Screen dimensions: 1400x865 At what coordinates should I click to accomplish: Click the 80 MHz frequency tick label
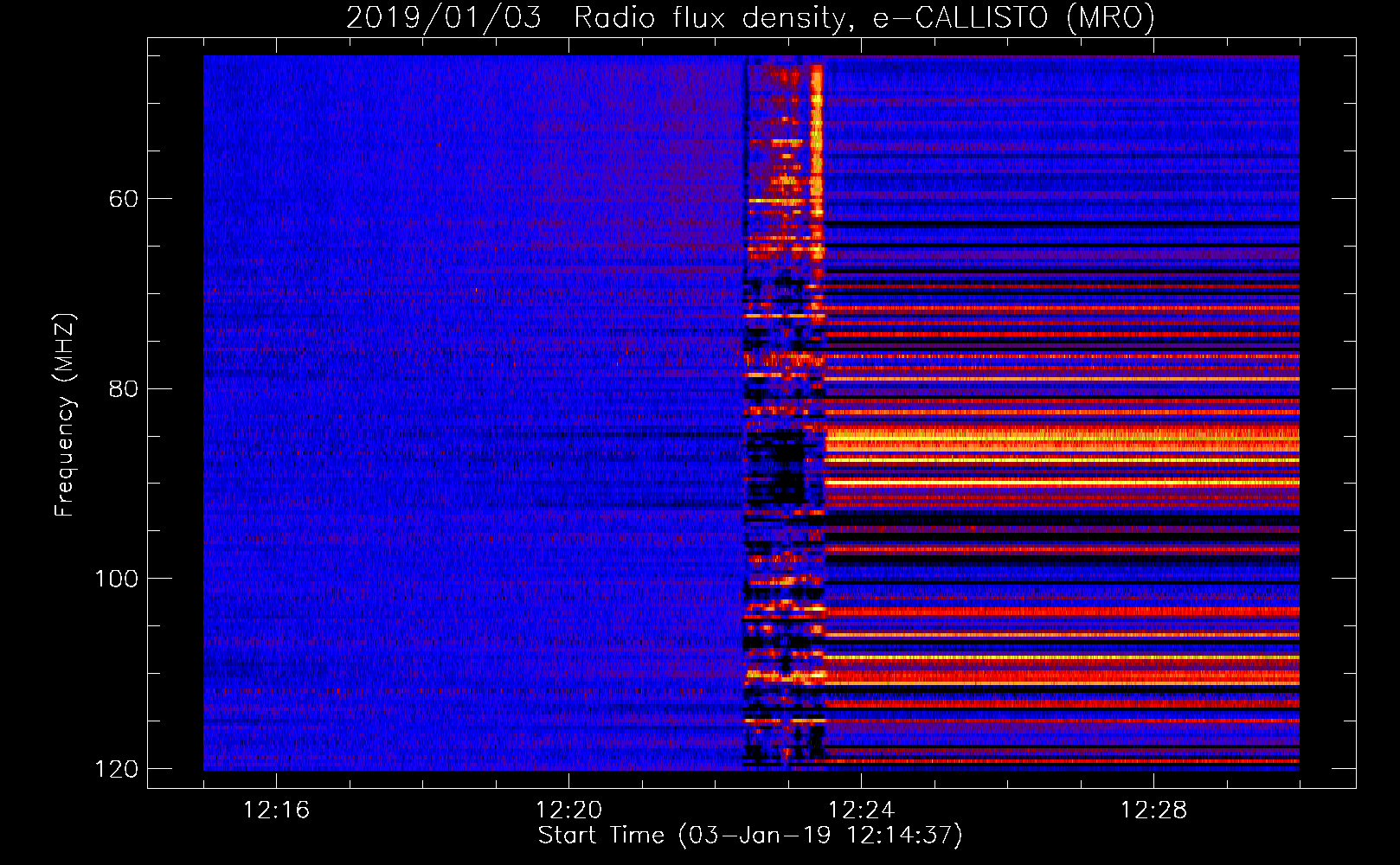124,389
